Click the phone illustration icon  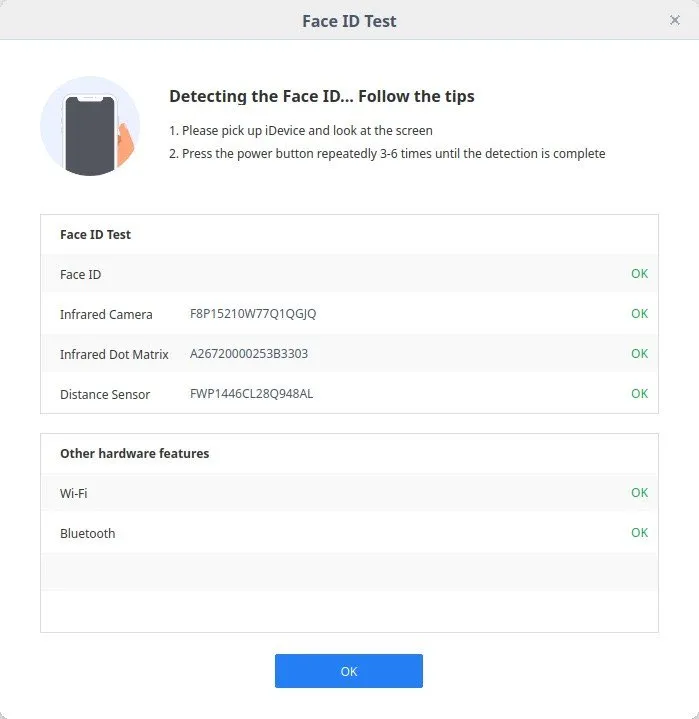[90, 126]
